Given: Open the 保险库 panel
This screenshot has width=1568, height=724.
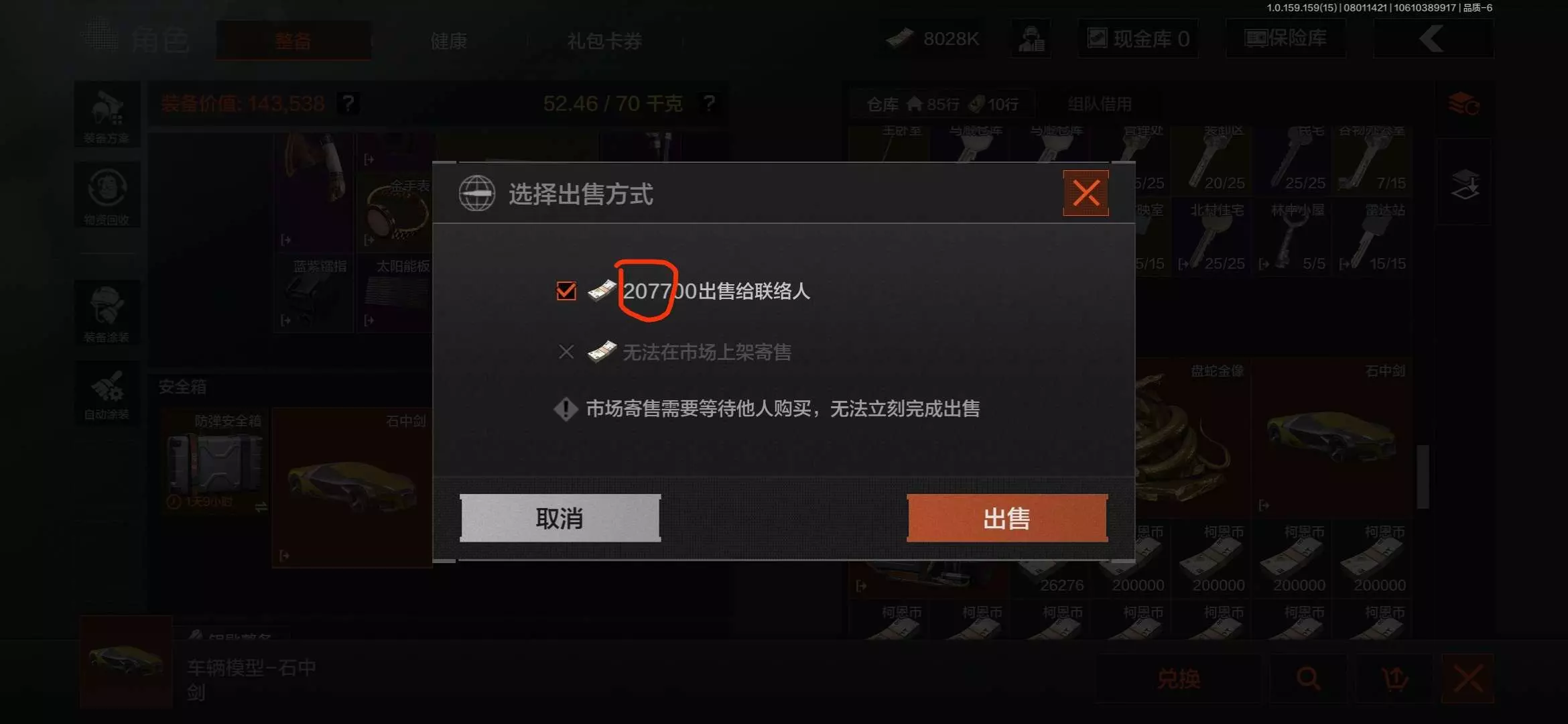Looking at the screenshot, I should click(x=1285, y=38).
